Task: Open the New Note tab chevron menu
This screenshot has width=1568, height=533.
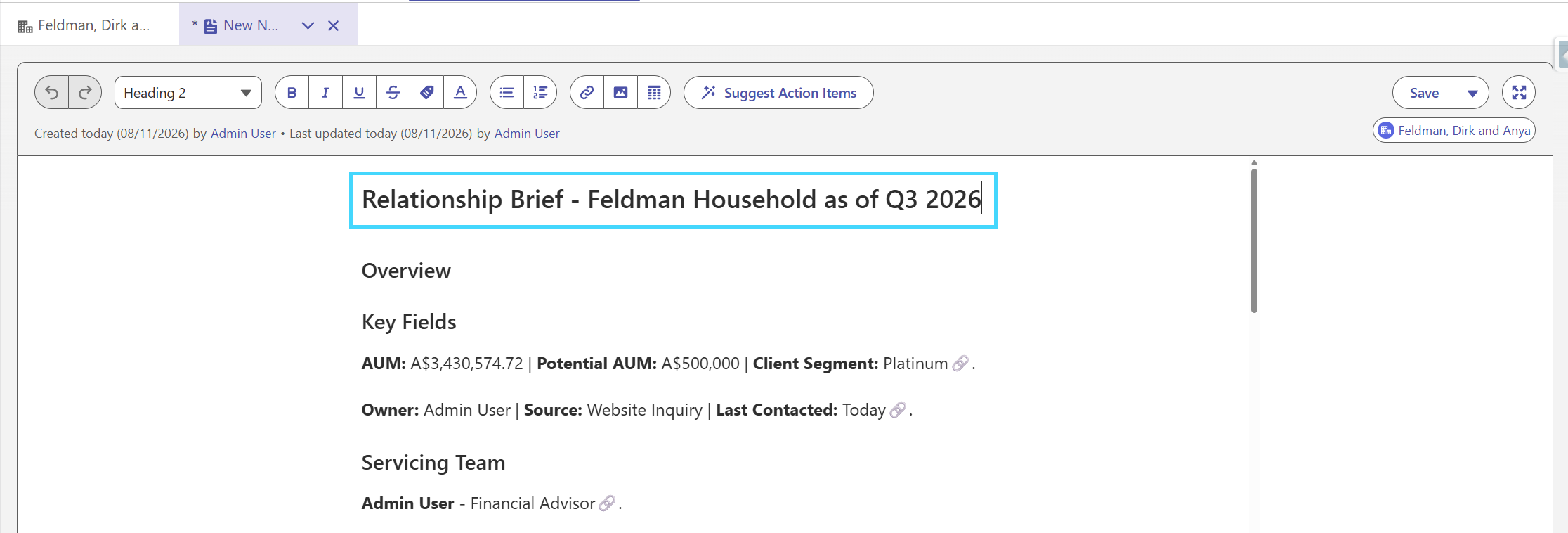Action: (x=308, y=25)
